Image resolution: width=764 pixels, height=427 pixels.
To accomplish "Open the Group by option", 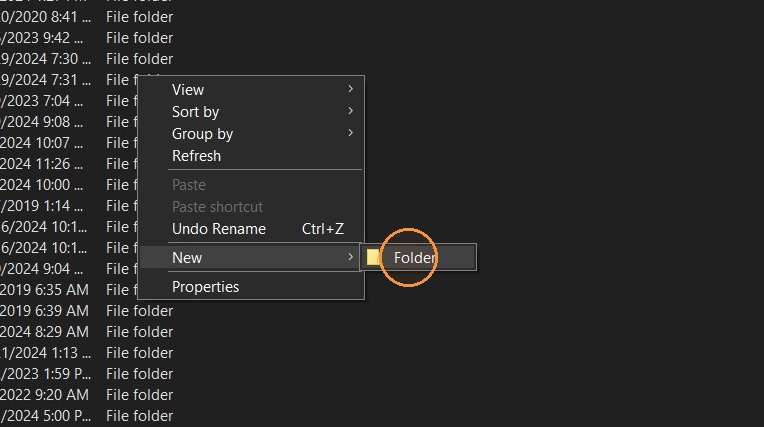I will pyautogui.click(x=251, y=134).
